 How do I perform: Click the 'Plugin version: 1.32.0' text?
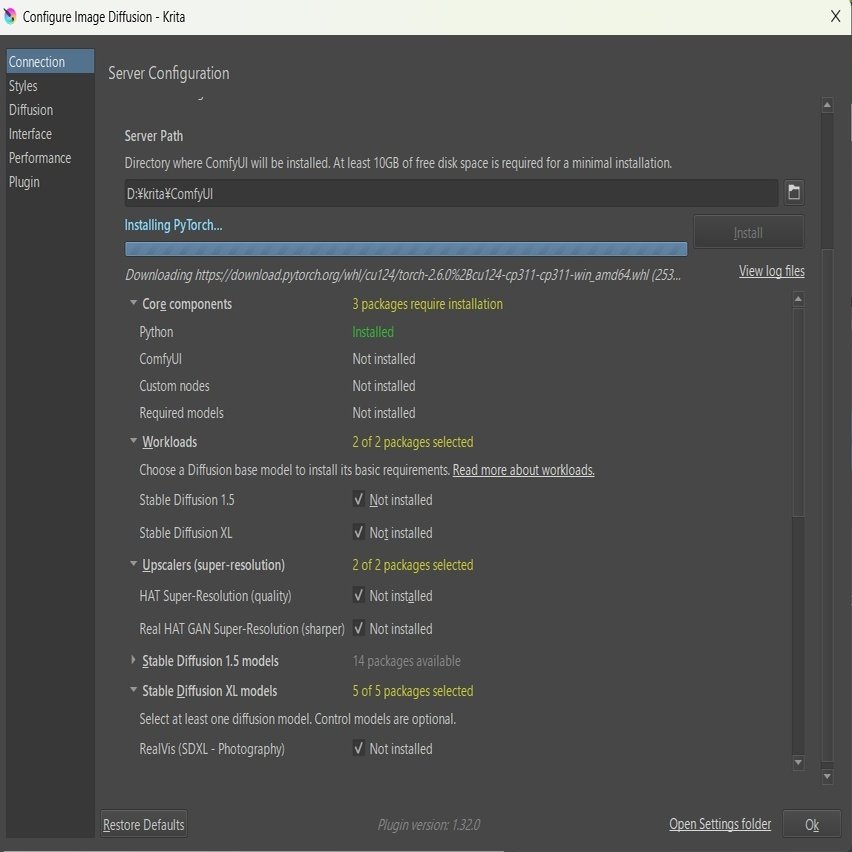coord(429,825)
